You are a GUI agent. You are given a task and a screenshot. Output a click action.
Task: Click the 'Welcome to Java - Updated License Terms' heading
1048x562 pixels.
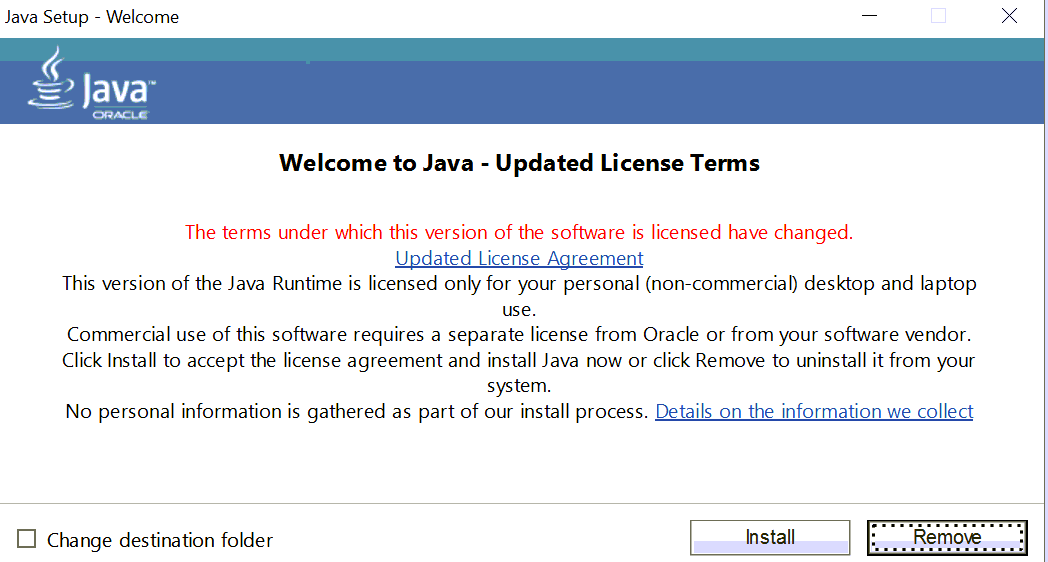click(x=519, y=163)
